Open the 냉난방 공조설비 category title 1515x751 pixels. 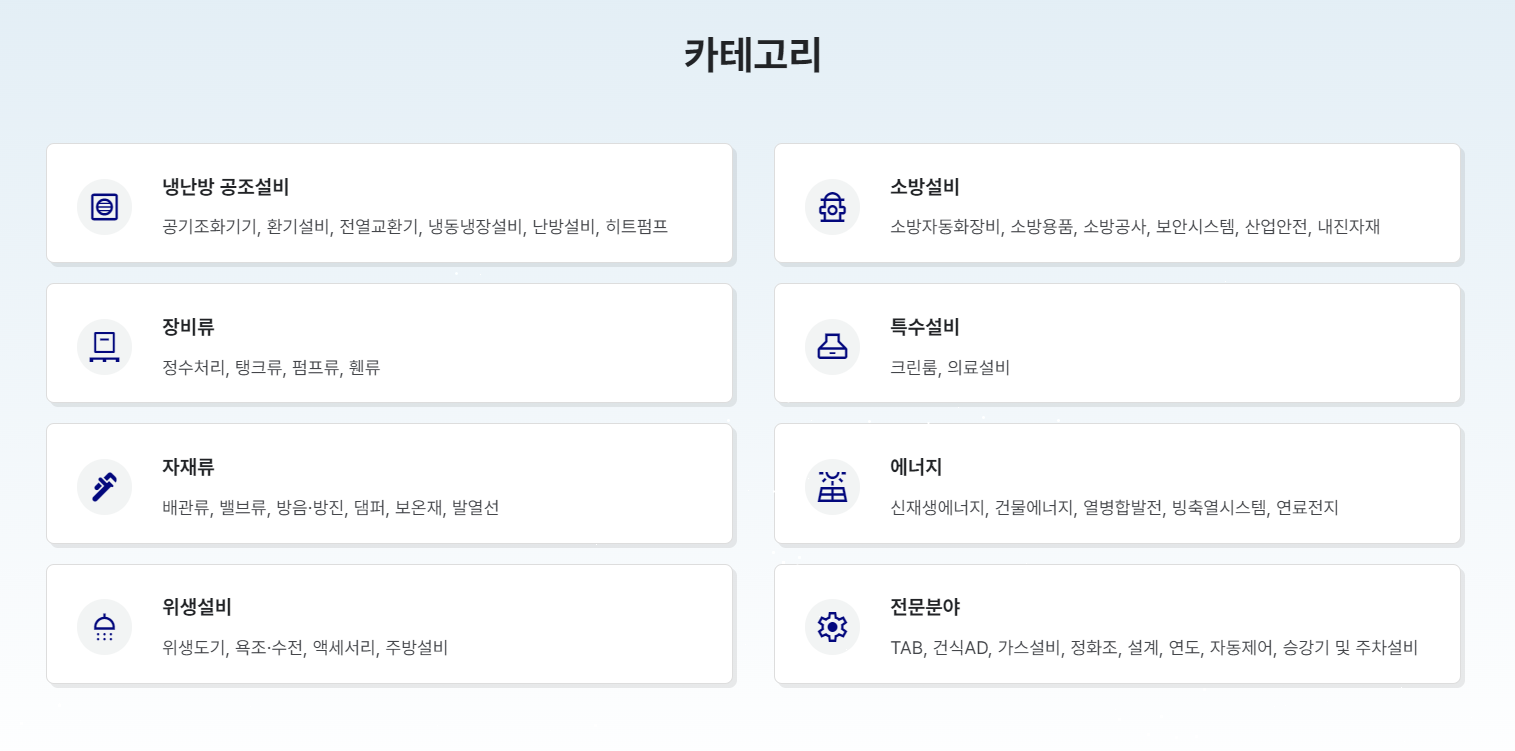(226, 187)
